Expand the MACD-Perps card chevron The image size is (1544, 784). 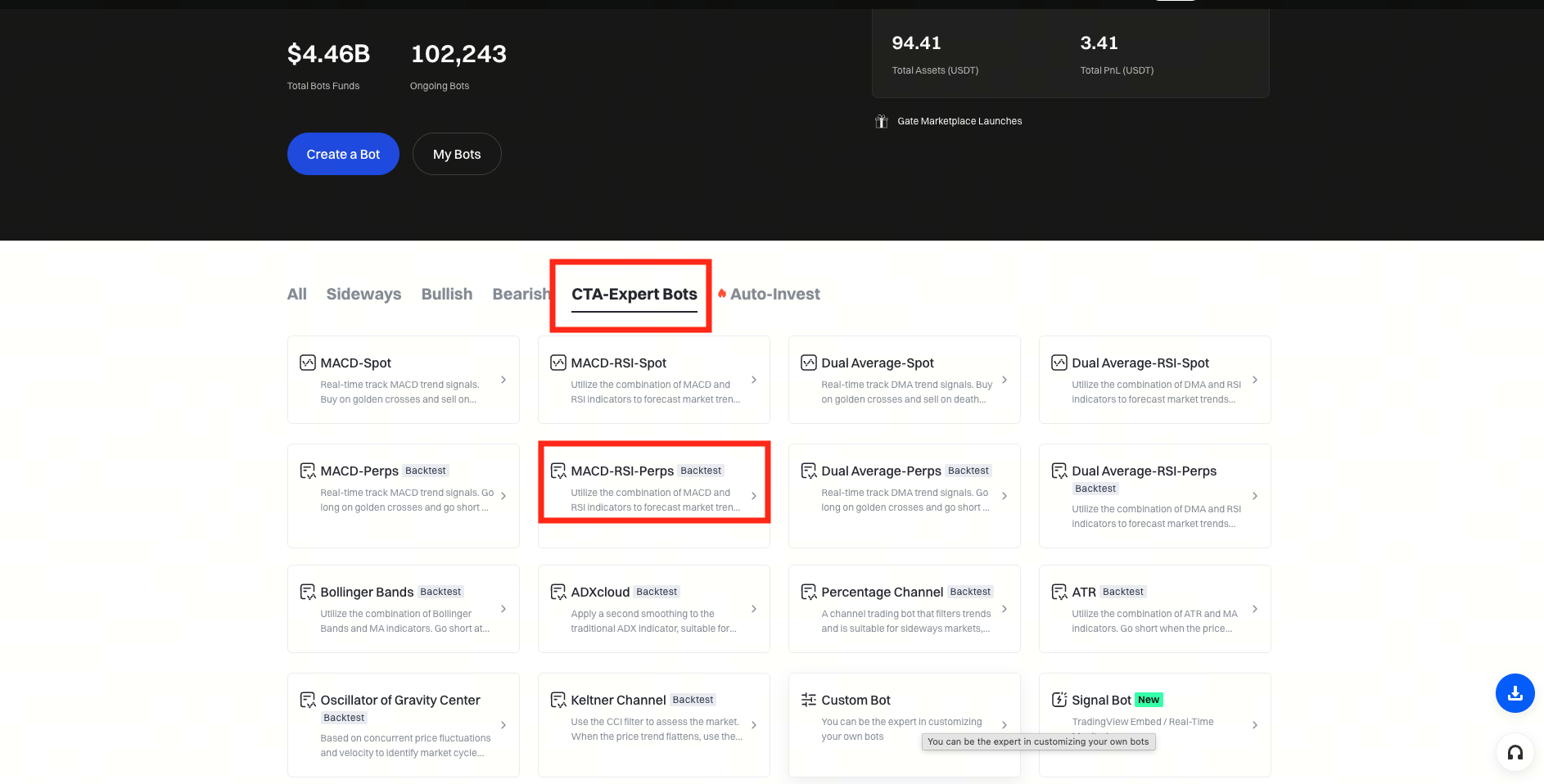503,496
